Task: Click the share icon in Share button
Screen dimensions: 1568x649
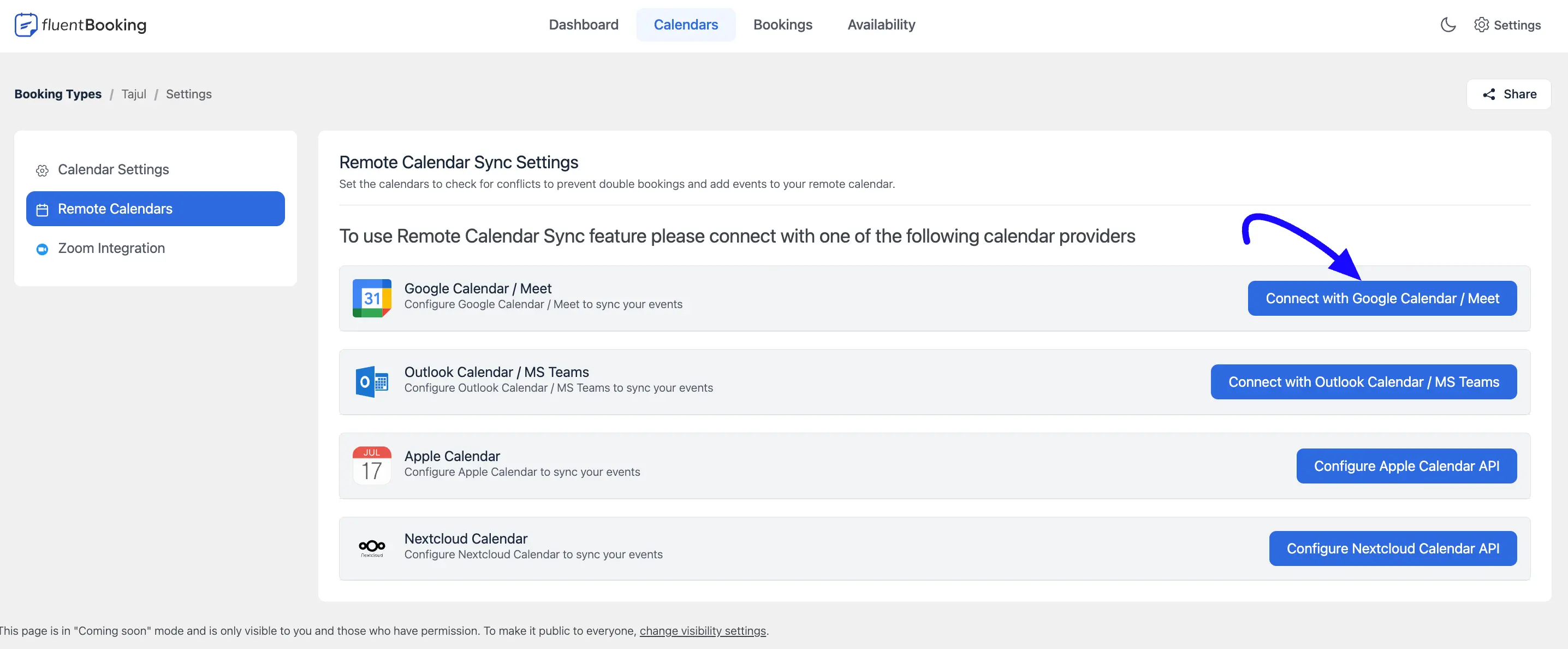Action: coord(1488,95)
